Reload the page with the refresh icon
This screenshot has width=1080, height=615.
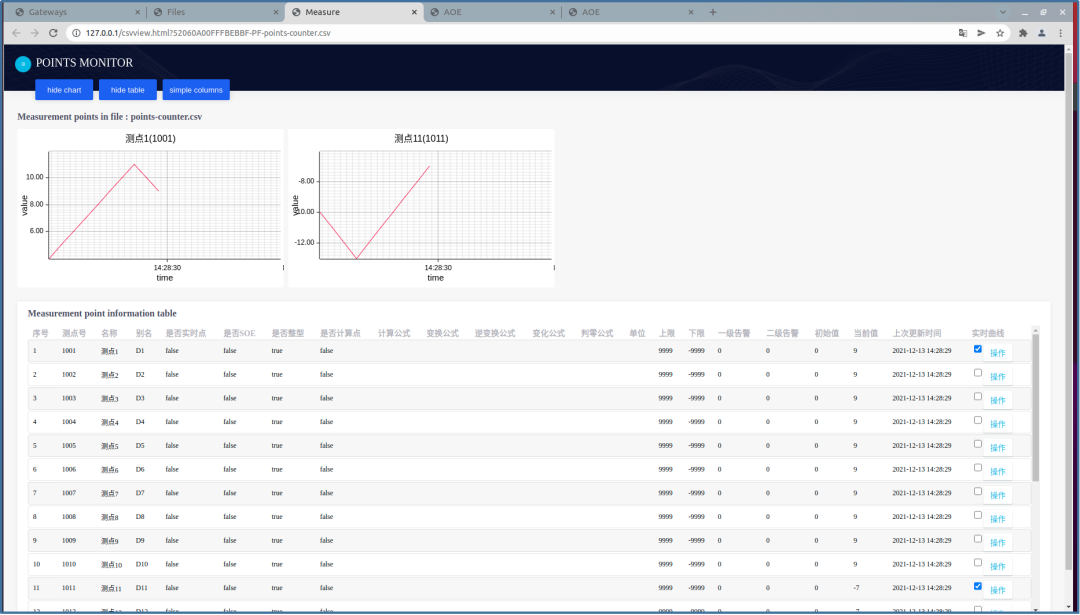(53, 33)
